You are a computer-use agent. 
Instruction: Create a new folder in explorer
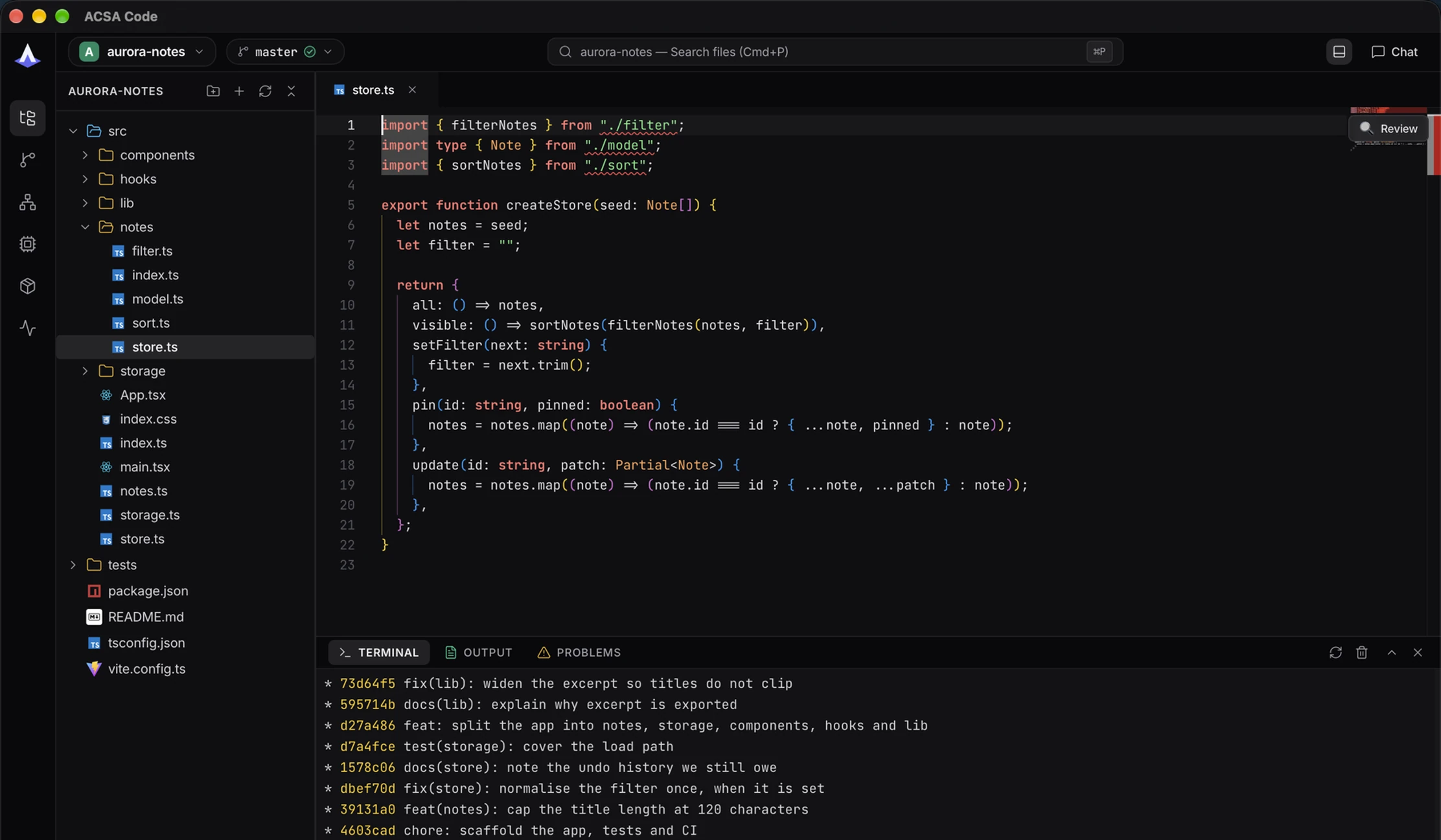click(x=213, y=91)
